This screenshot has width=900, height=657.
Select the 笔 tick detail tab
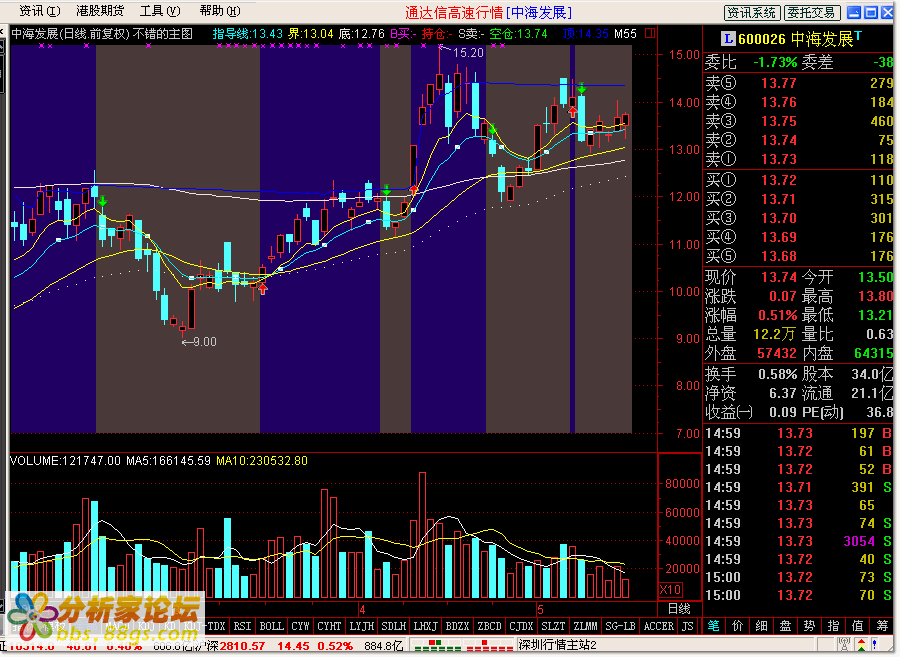tap(713, 626)
